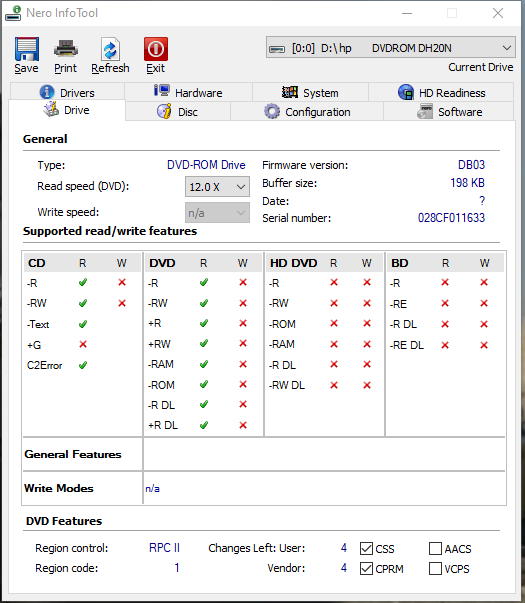Click red cross for HD DVD -ROM read
The width and height of the screenshot is (525, 603).
pos(334,323)
